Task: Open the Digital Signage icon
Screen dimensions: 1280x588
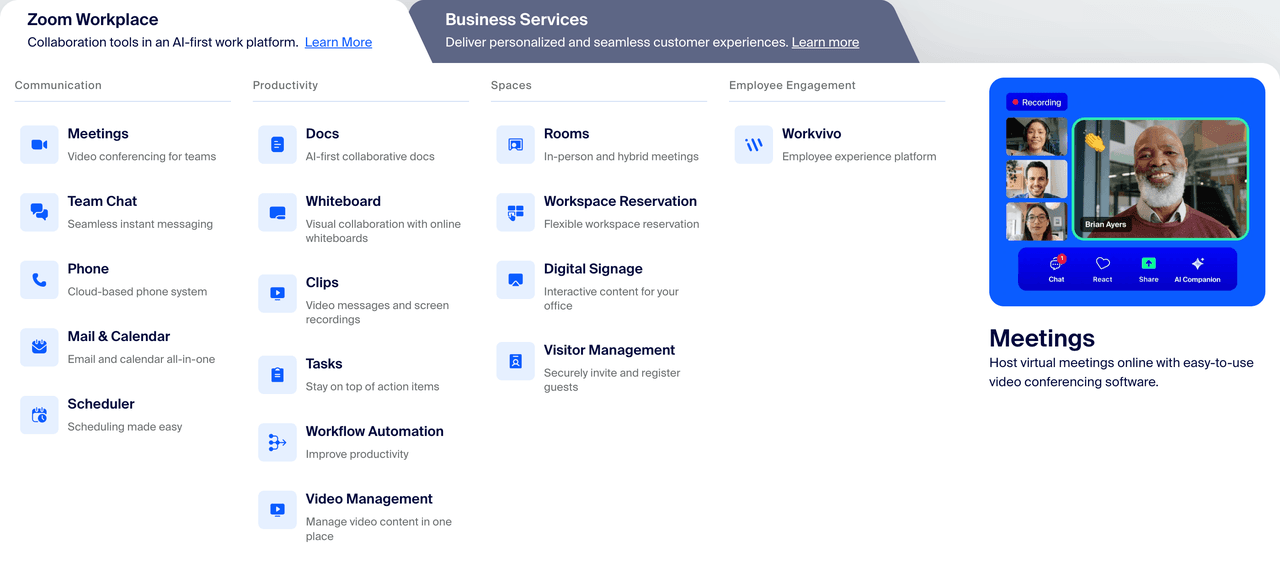Action: [515, 280]
